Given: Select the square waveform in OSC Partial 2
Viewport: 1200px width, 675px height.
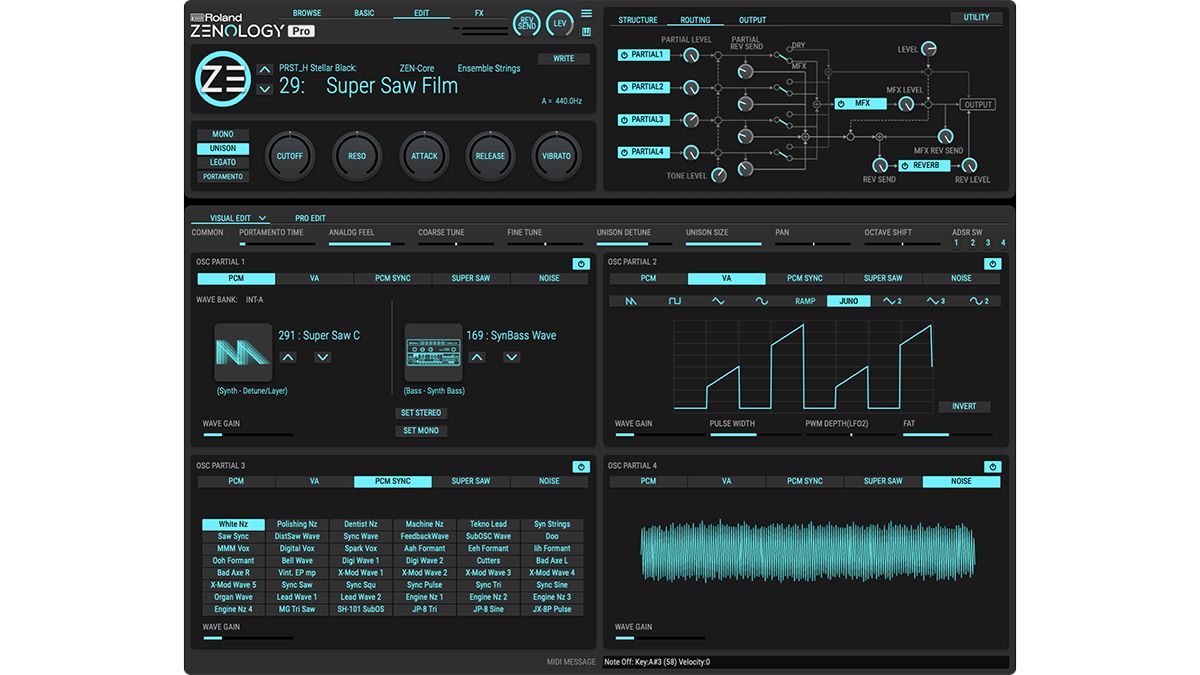Looking at the screenshot, I should click(673, 300).
